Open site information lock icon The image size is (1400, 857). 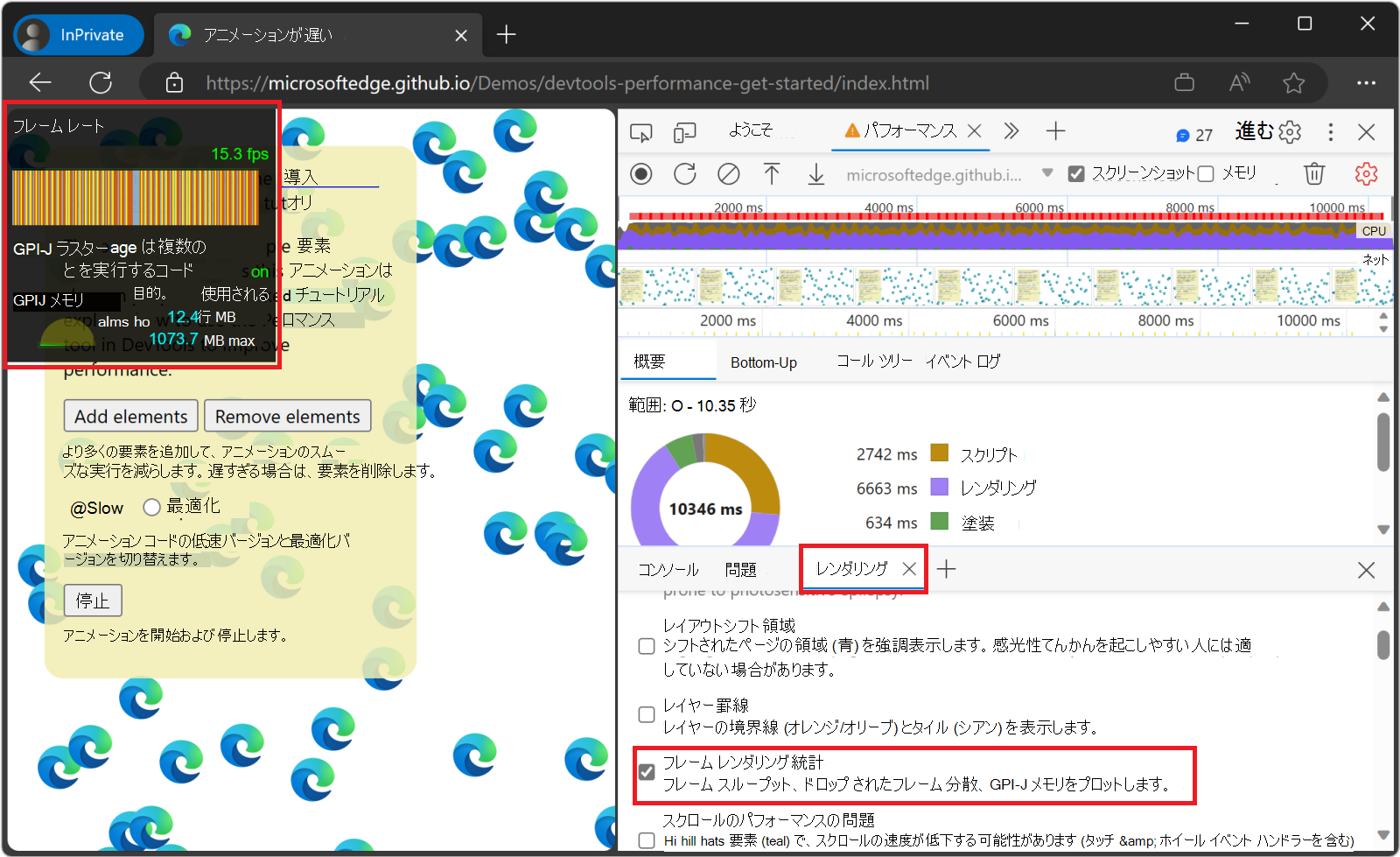pos(175,83)
